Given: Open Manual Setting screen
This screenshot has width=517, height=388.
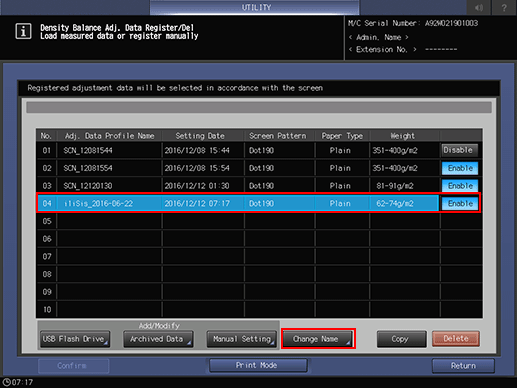Looking at the screenshot, I should [242, 339].
